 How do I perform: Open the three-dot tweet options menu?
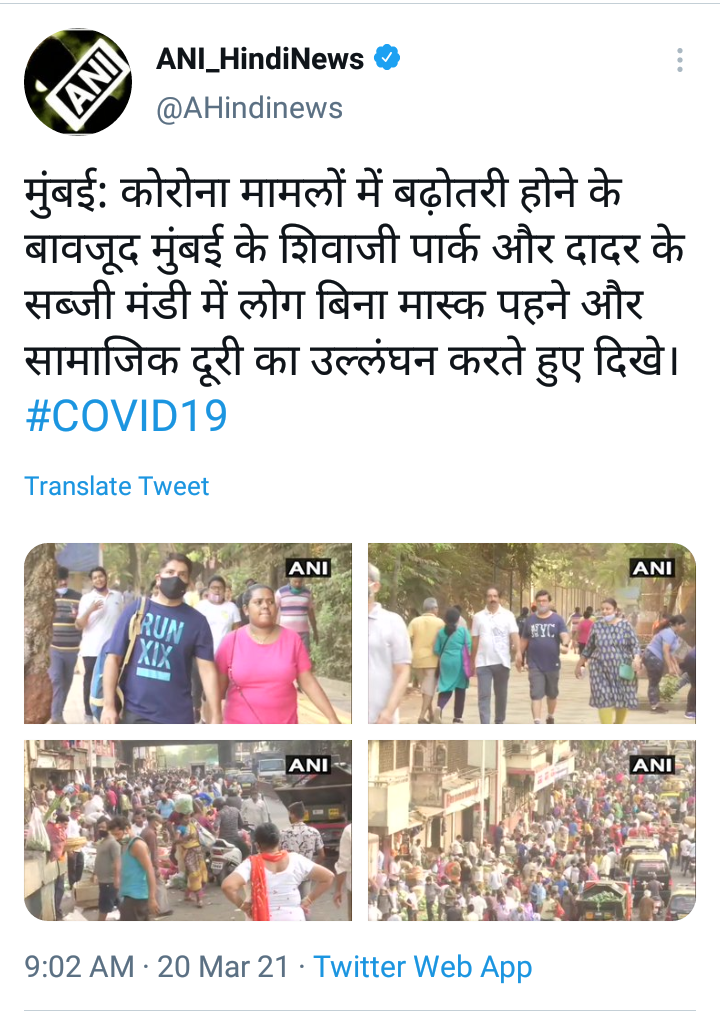(x=679, y=60)
